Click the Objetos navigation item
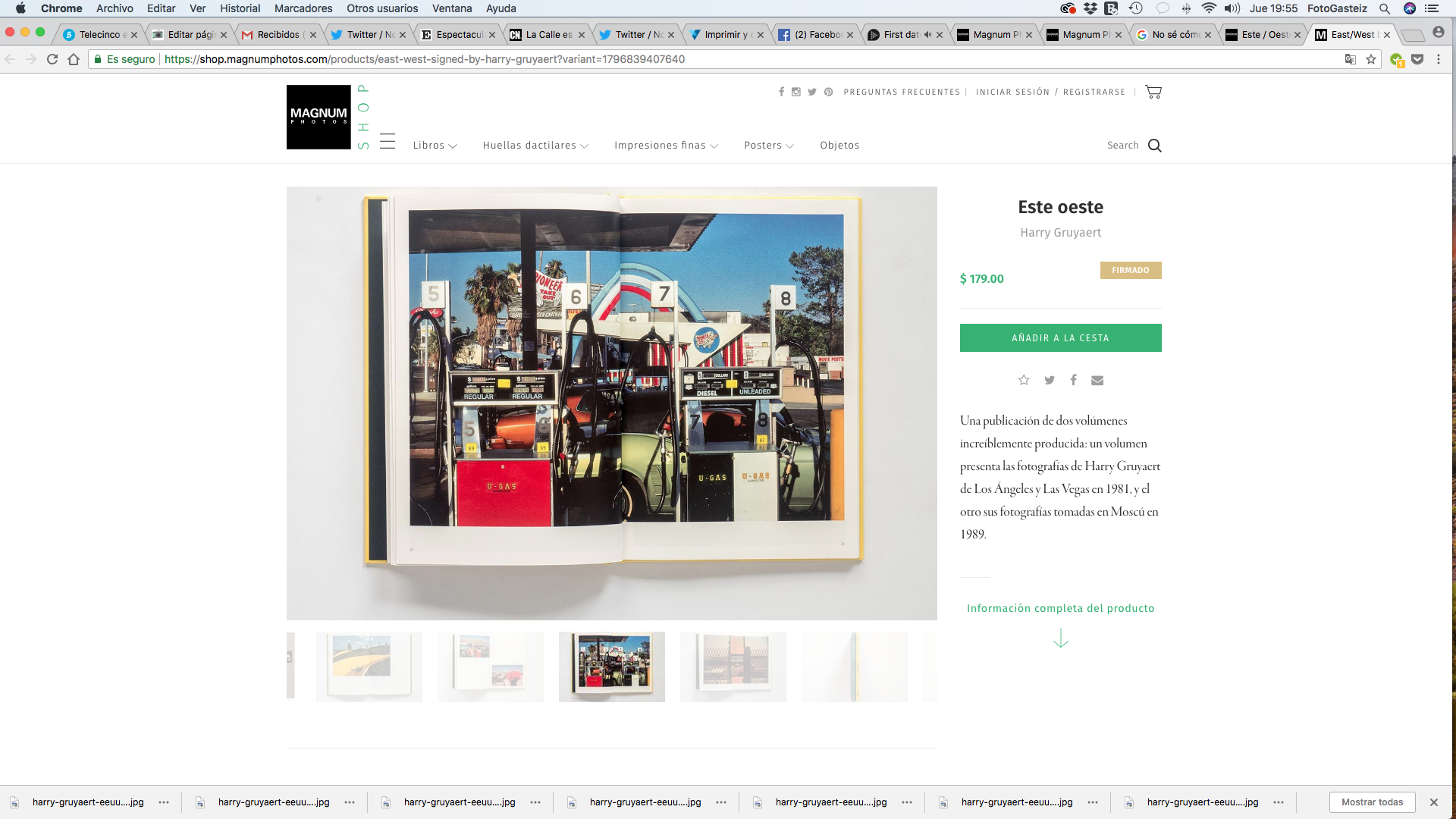The image size is (1456, 819). (x=839, y=146)
